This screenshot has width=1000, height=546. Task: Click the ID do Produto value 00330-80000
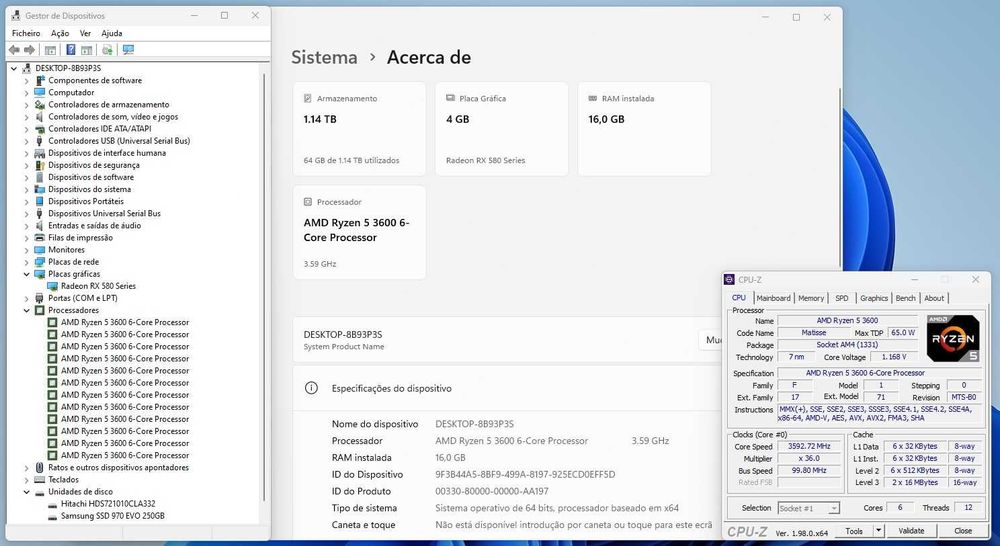coord(492,491)
